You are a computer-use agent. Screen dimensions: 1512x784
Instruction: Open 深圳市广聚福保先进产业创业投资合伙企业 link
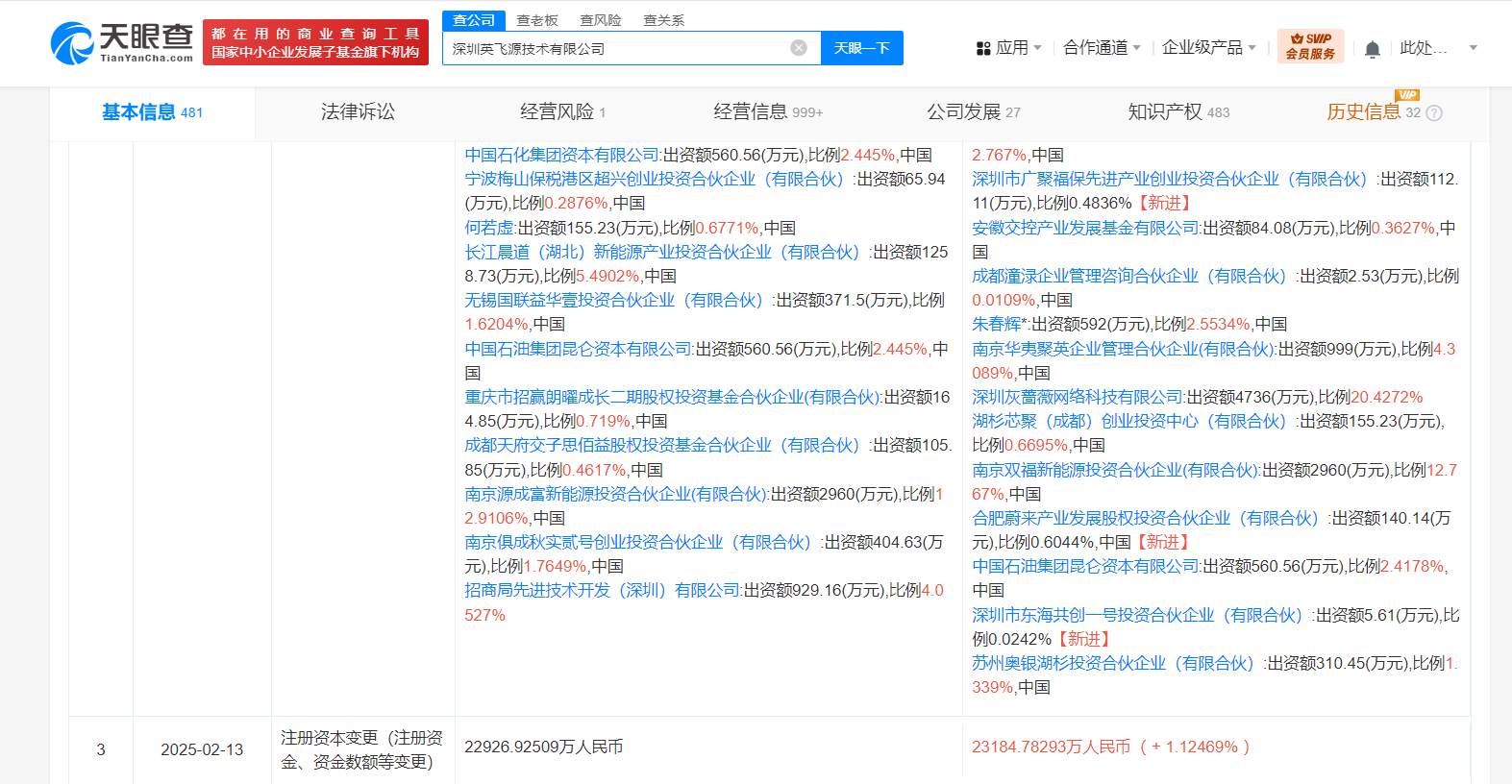click(x=1169, y=179)
